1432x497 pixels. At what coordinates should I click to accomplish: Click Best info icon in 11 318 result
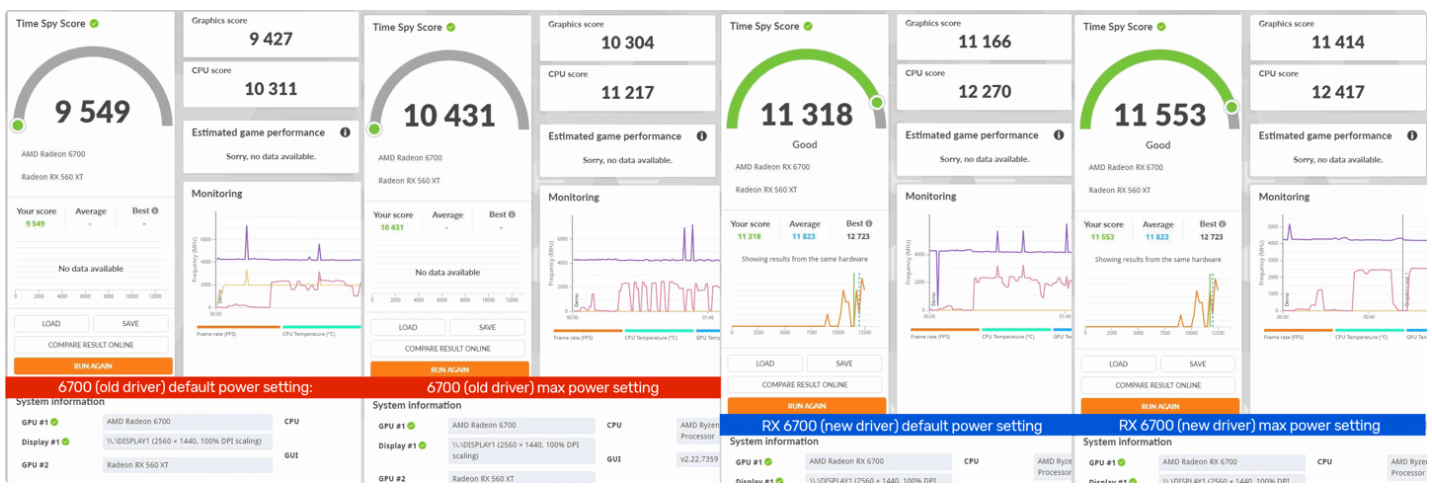pos(869,224)
